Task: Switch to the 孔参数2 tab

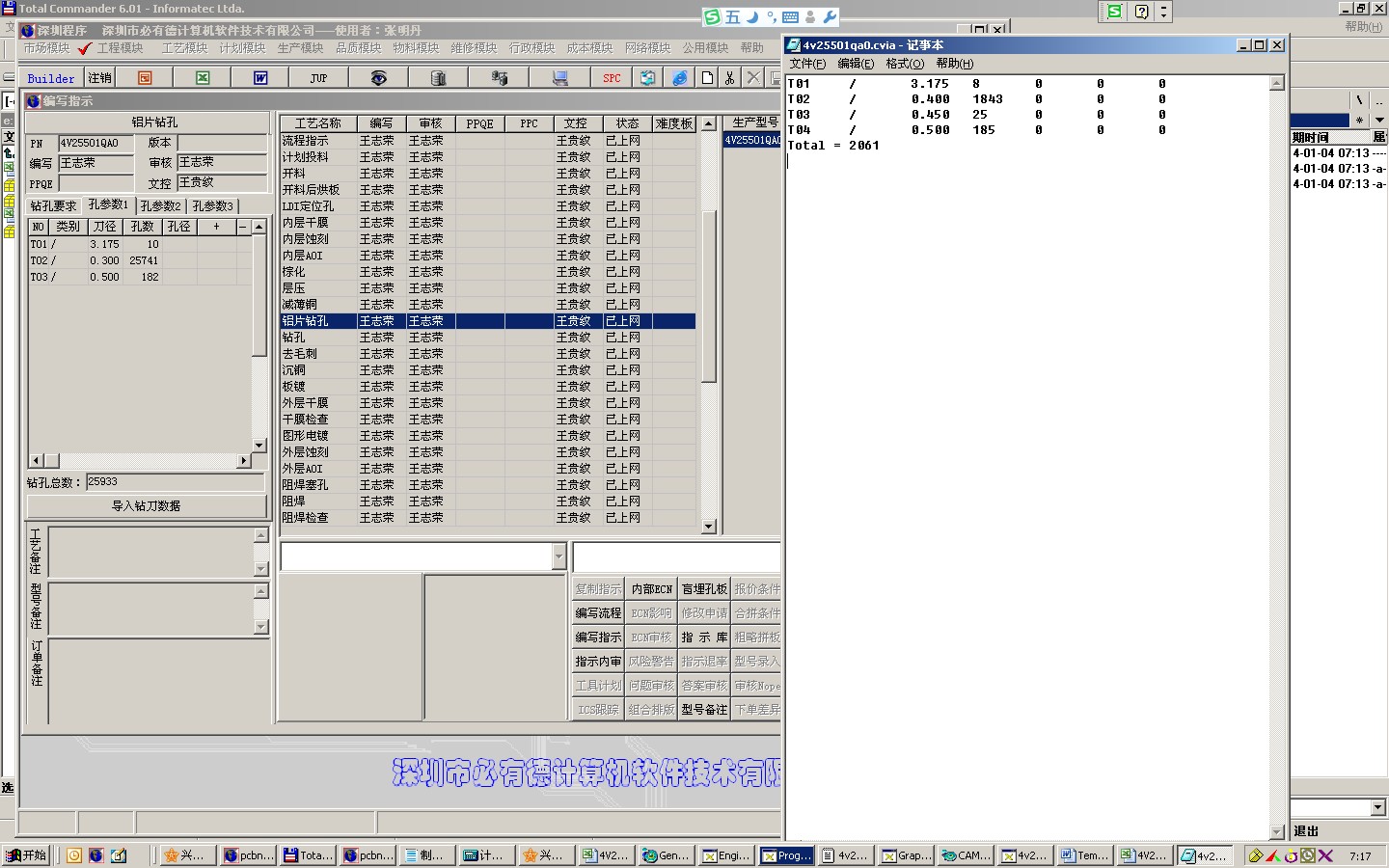Action: (160, 205)
